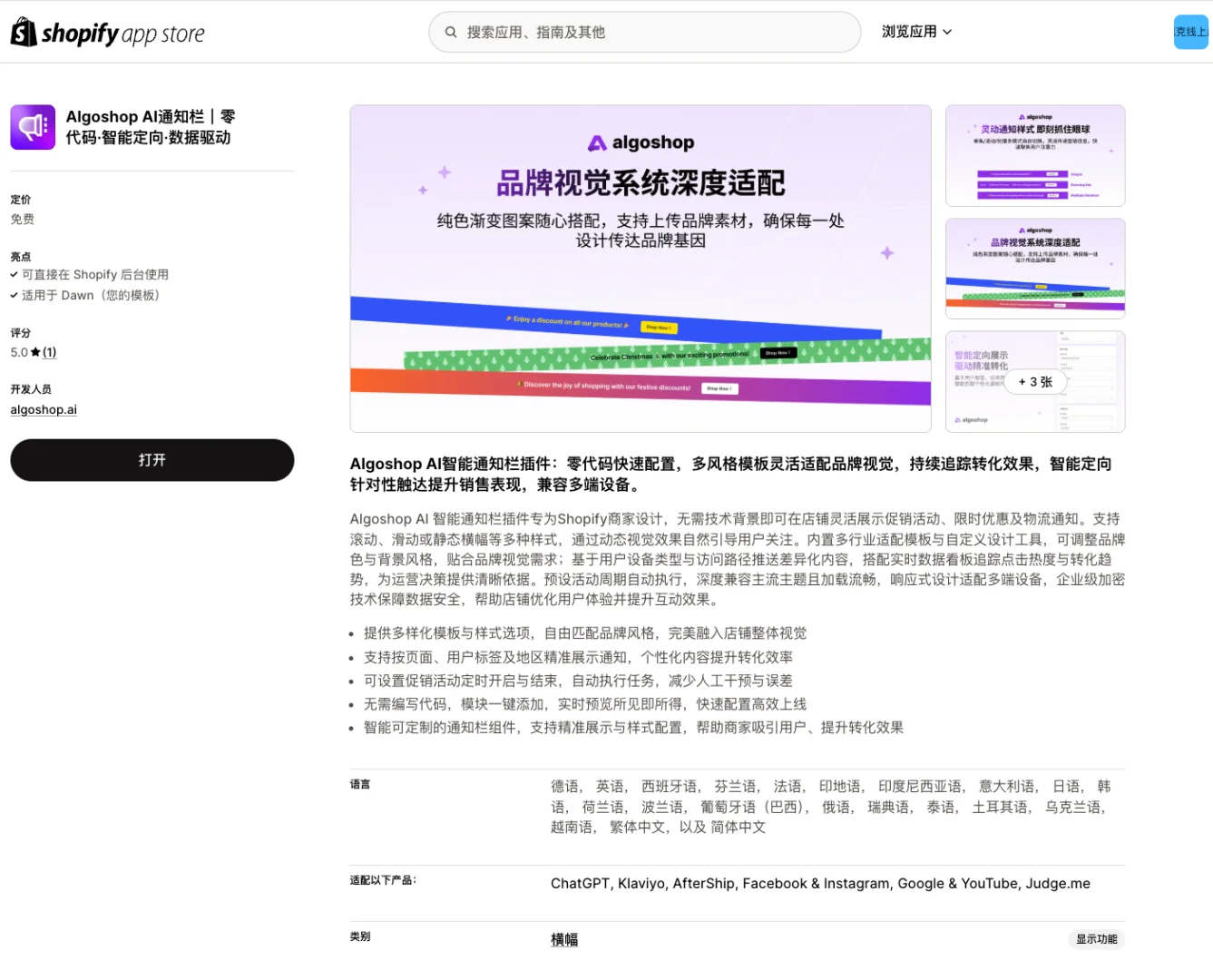Click the 显示功能 button beside 横幅
The image size is (1213, 980).
1096,939
